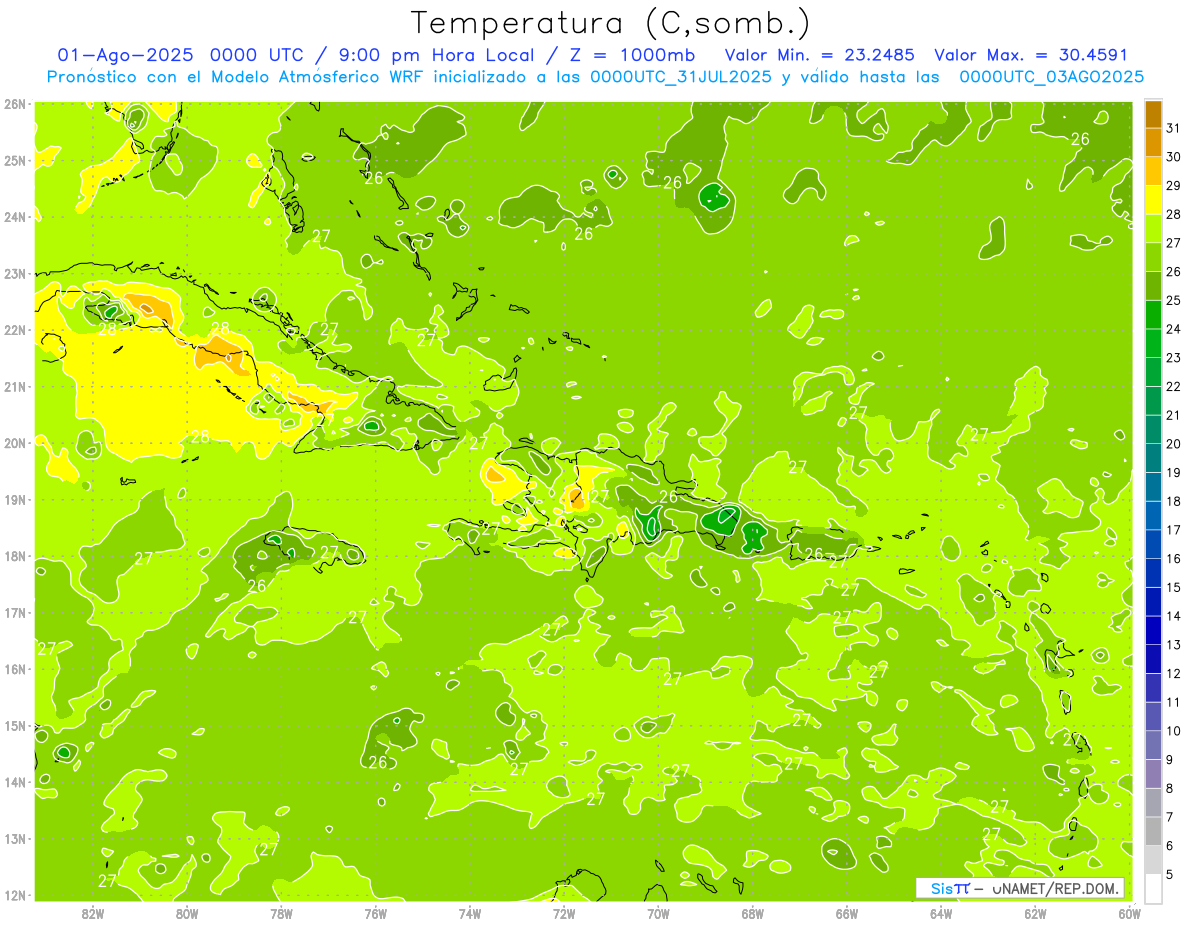Click the white colorbar segment below 5
Viewport: 1200px width, 927px height.
tap(1153, 888)
